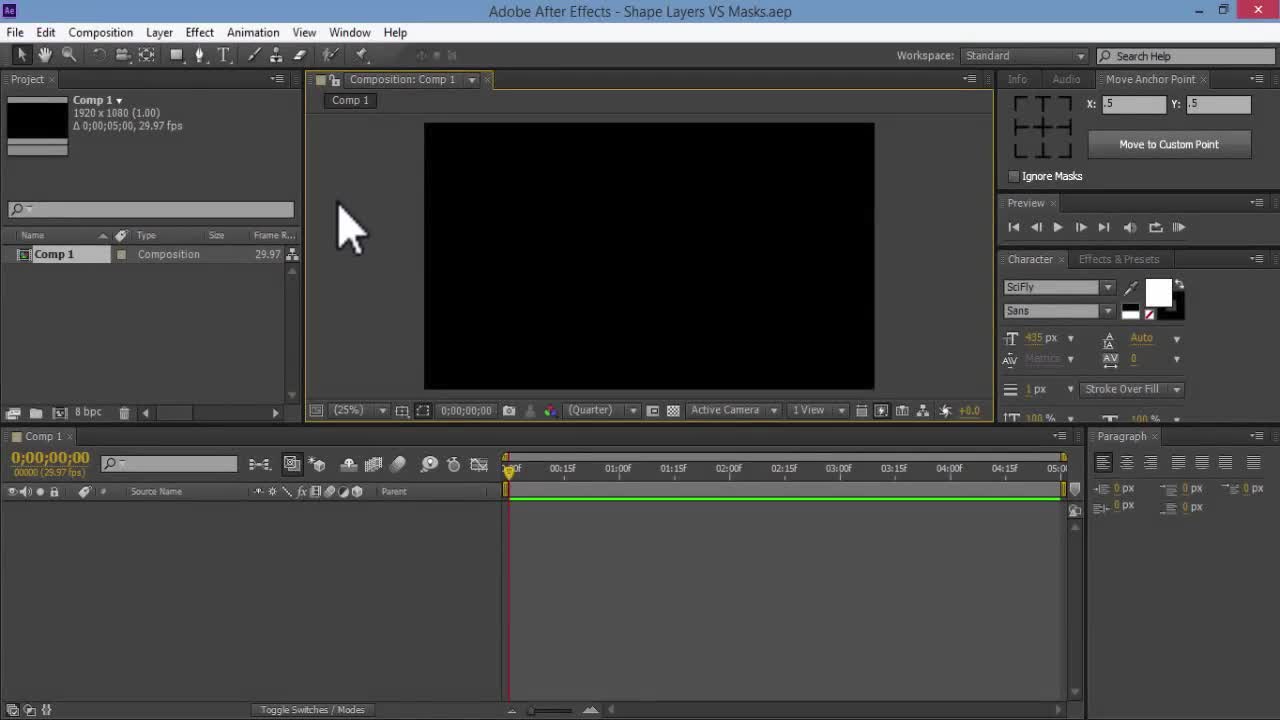1280x720 pixels.
Task: Click the eyedropper in Character panel
Action: pos(1131,288)
